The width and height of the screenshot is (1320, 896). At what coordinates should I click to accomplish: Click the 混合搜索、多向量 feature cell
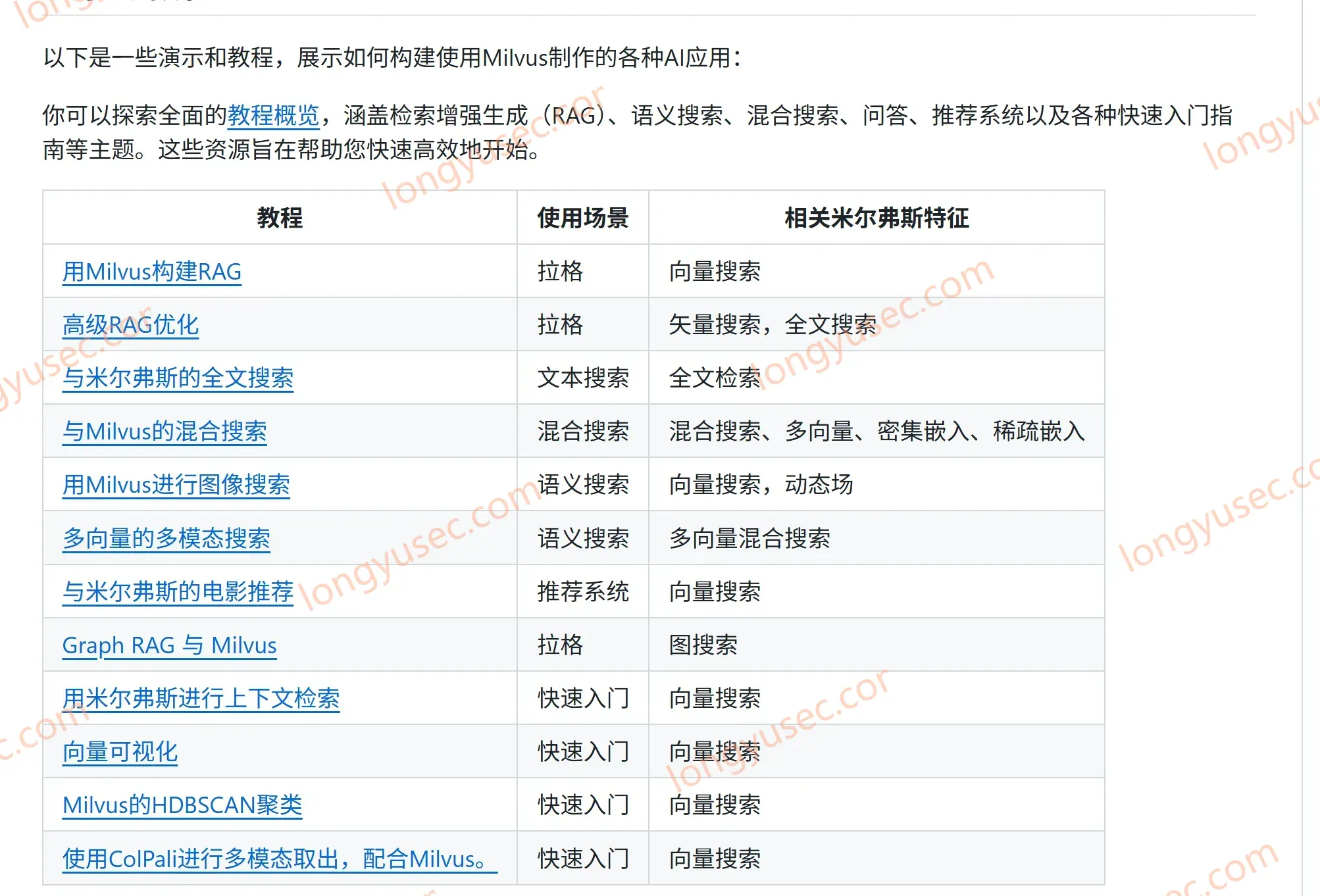[x=876, y=431]
